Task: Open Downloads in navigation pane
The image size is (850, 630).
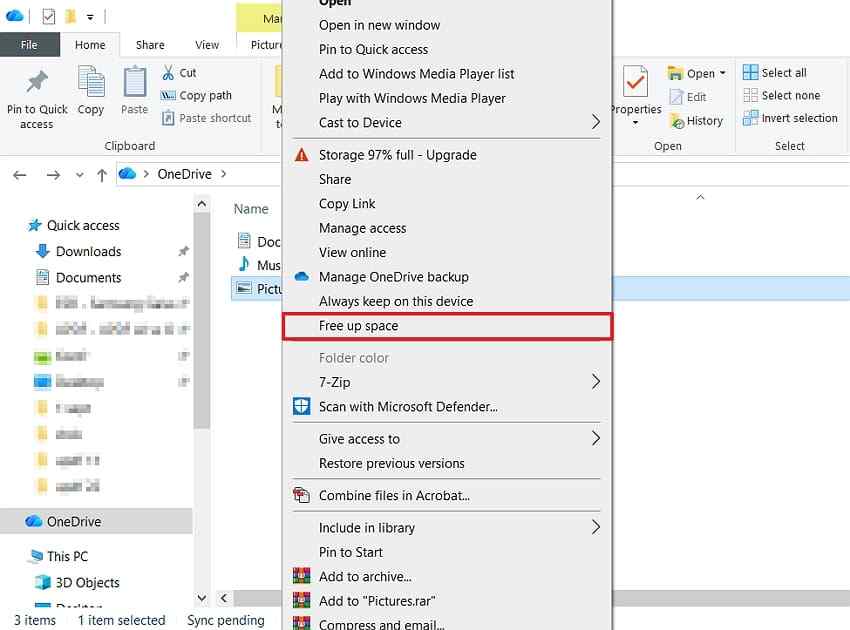Action: pyautogui.click(x=88, y=252)
